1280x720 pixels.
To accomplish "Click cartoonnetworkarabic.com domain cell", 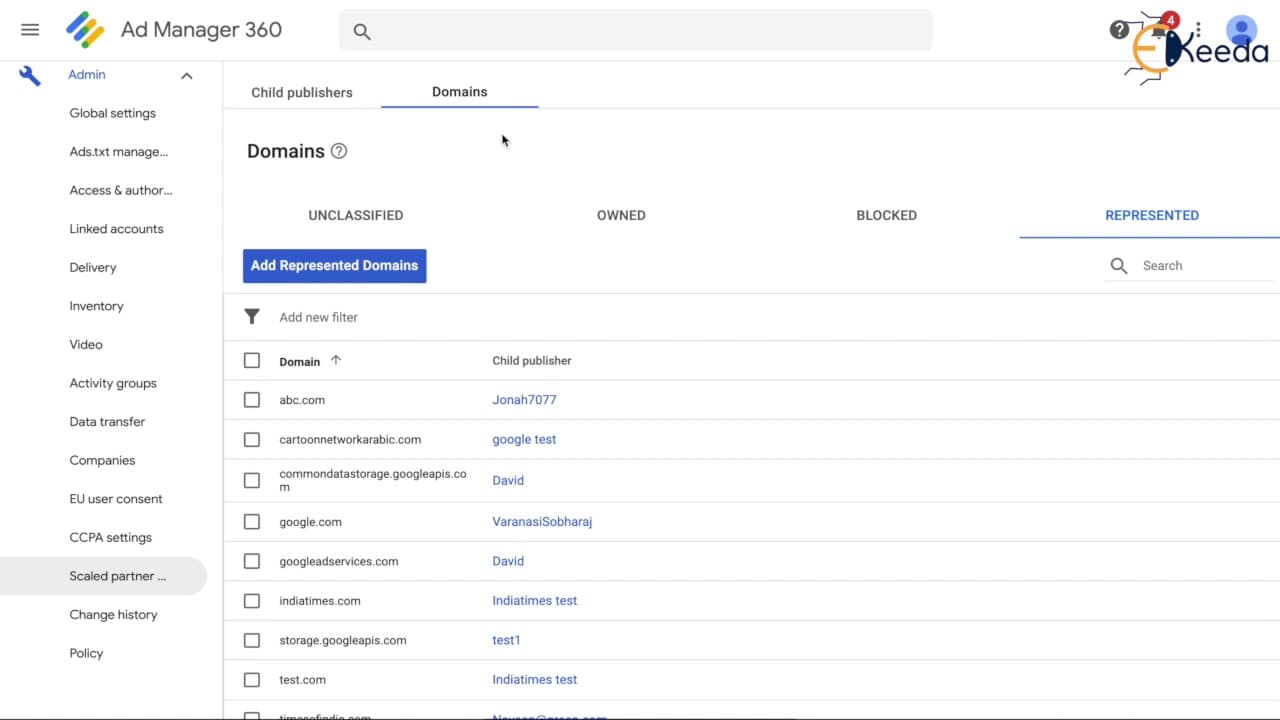I will (x=350, y=440).
